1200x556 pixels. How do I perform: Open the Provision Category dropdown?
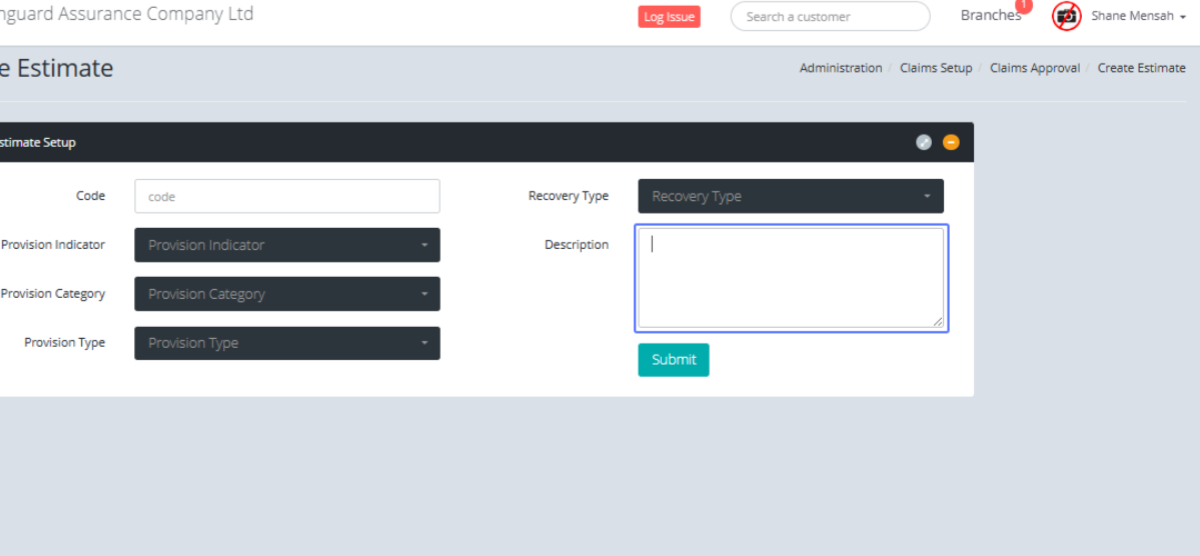tap(287, 294)
